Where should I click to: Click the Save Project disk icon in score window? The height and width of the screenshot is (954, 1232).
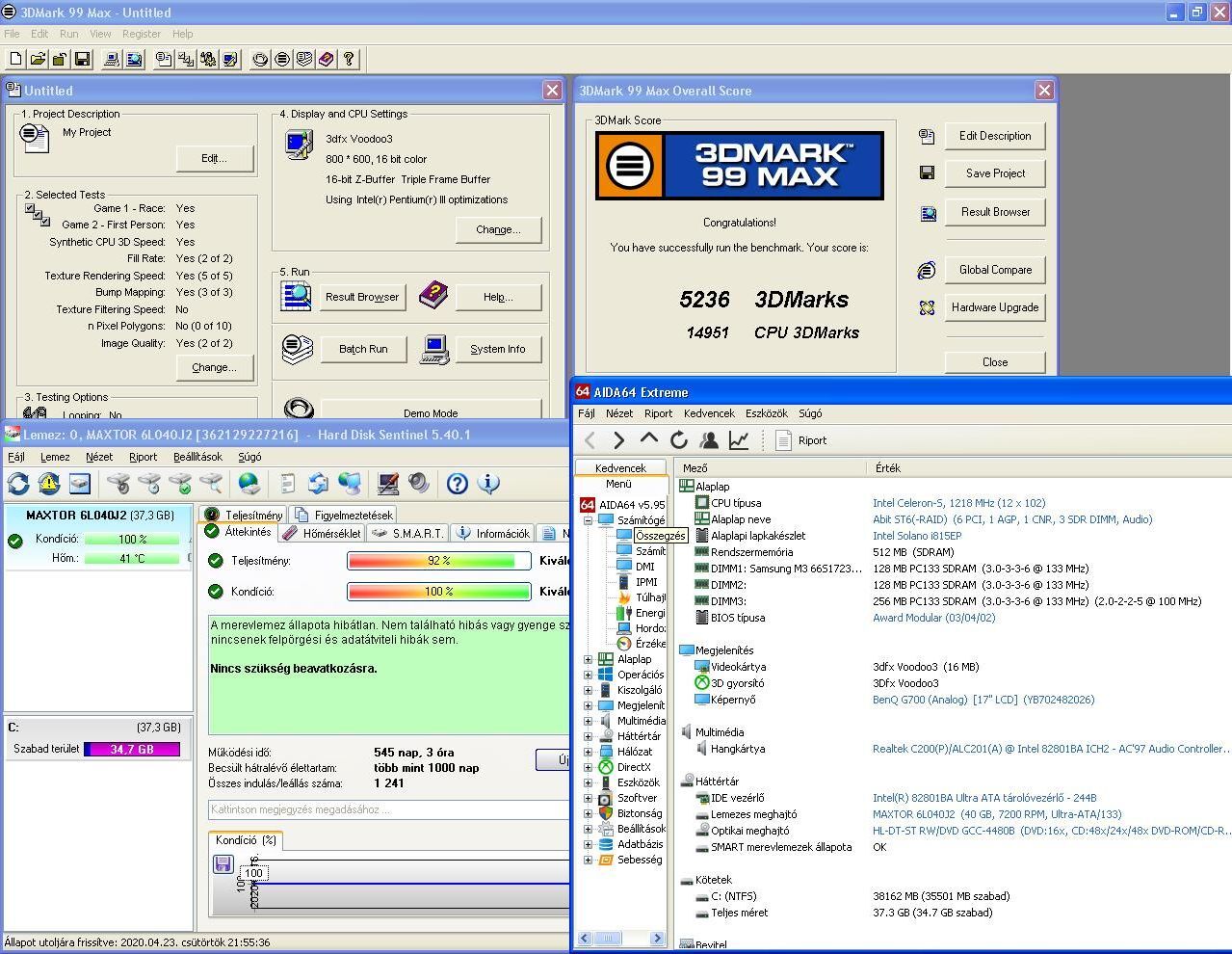point(927,173)
